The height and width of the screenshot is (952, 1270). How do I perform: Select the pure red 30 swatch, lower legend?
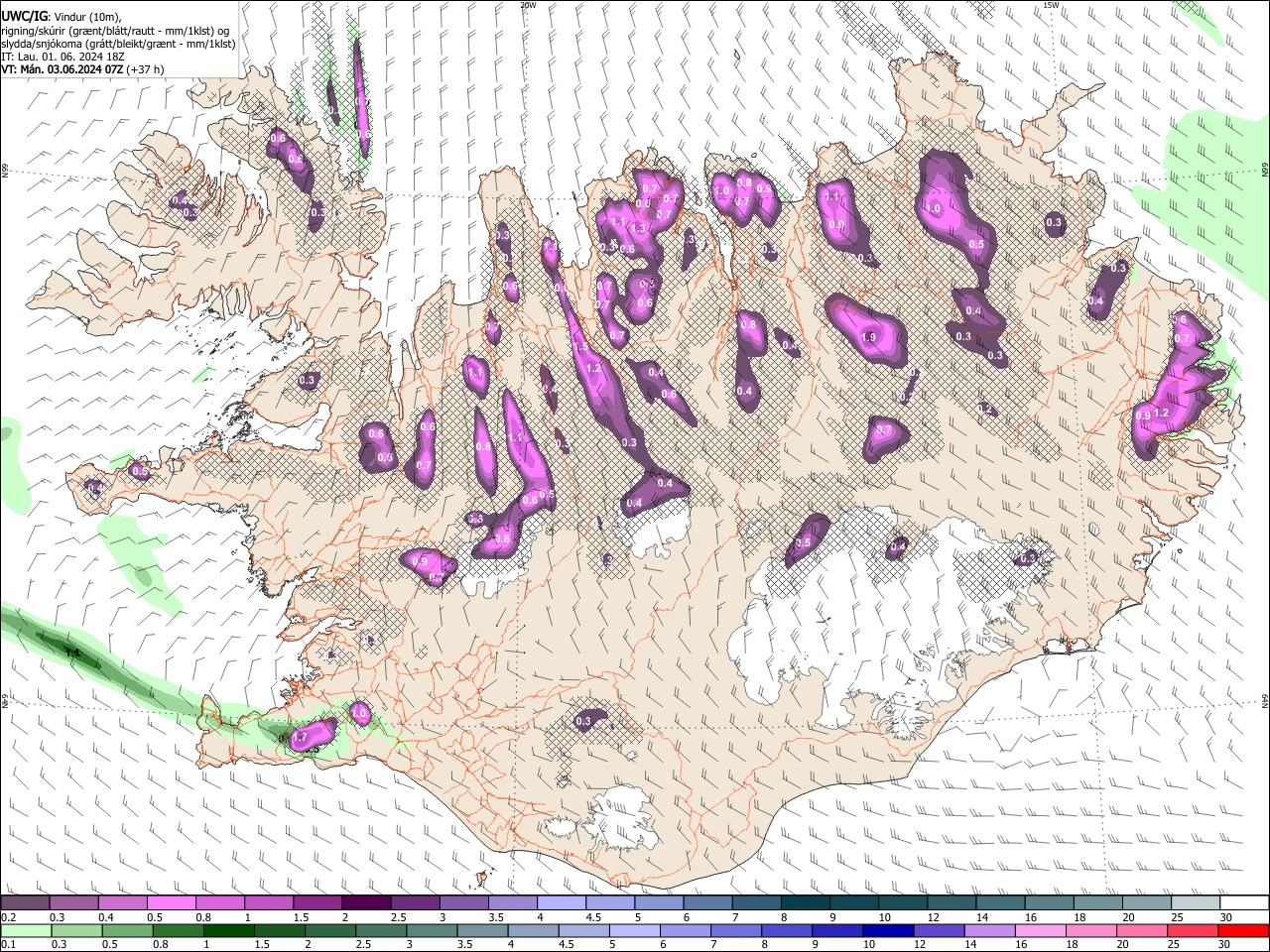pyautogui.click(x=1242, y=930)
